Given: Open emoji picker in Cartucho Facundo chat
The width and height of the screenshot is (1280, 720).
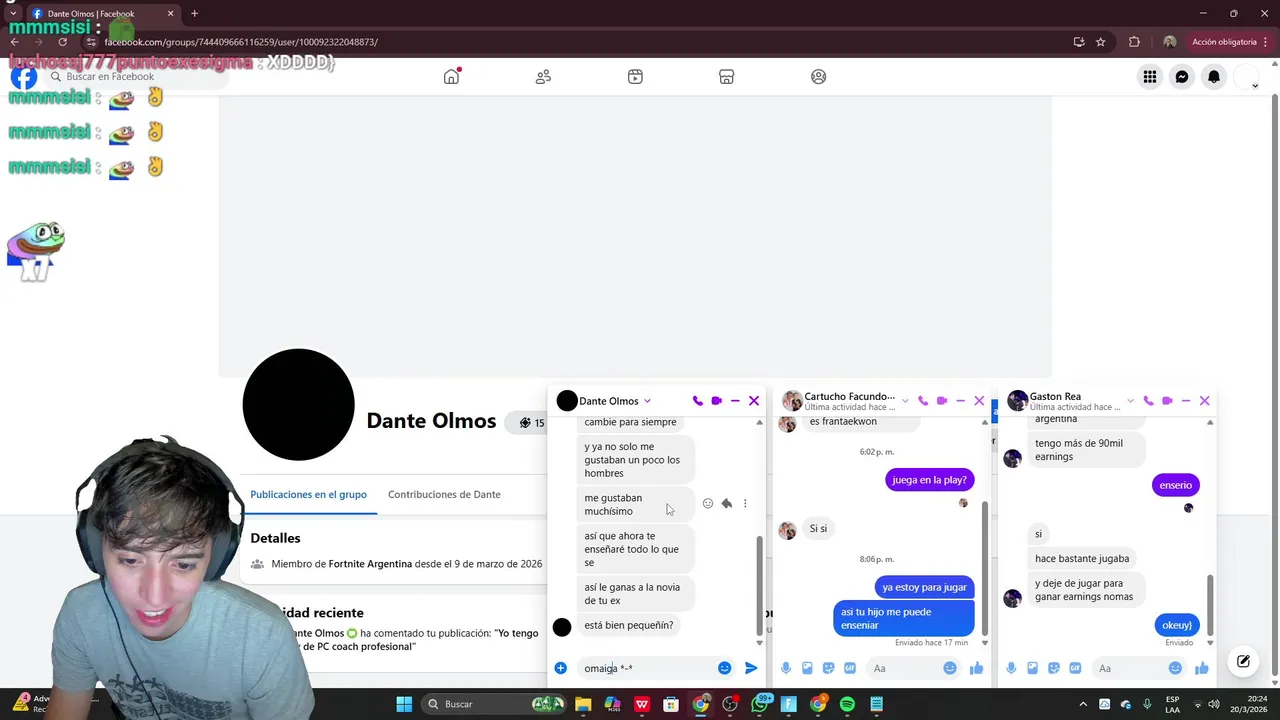Looking at the screenshot, I should coord(950,668).
